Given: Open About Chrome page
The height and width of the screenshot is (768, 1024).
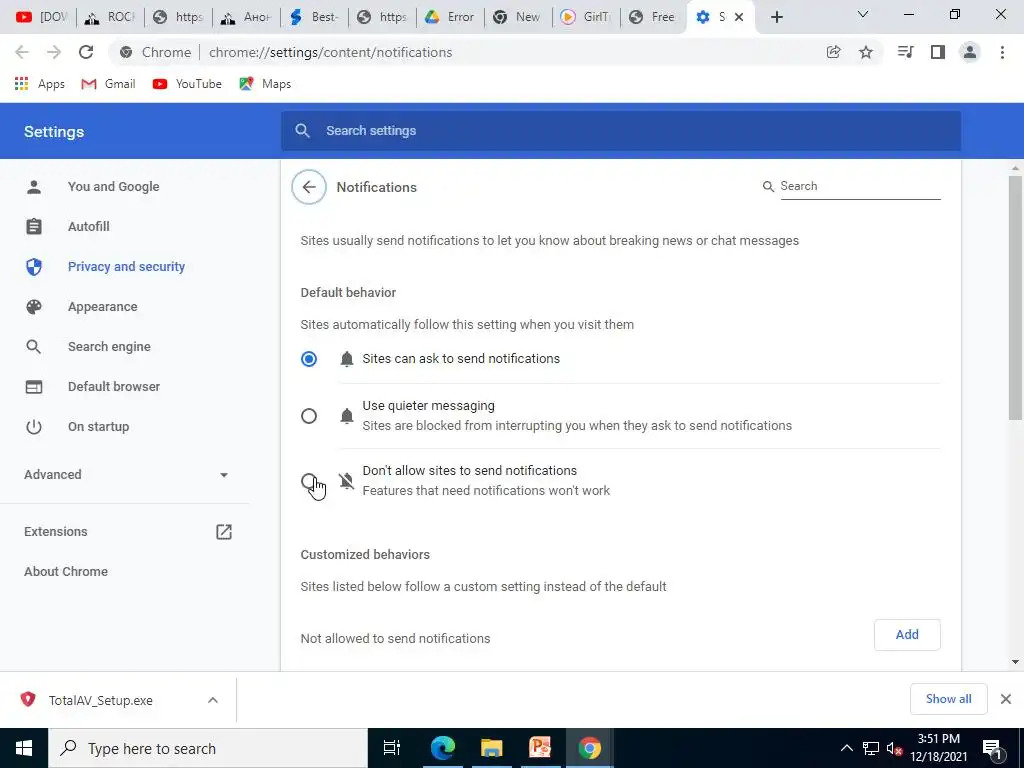Looking at the screenshot, I should tap(66, 571).
